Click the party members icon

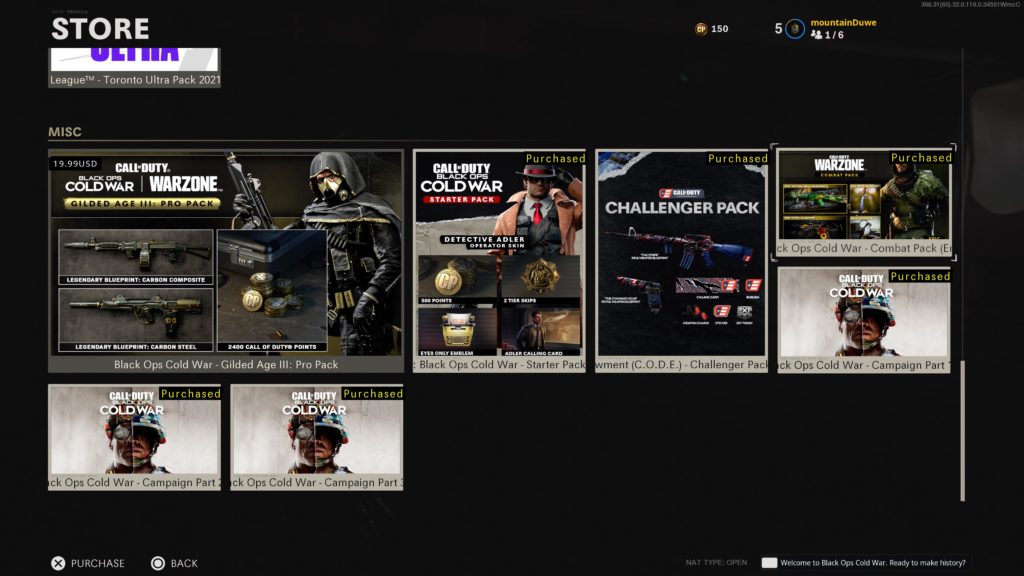pyautogui.click(x=816, y=35)
